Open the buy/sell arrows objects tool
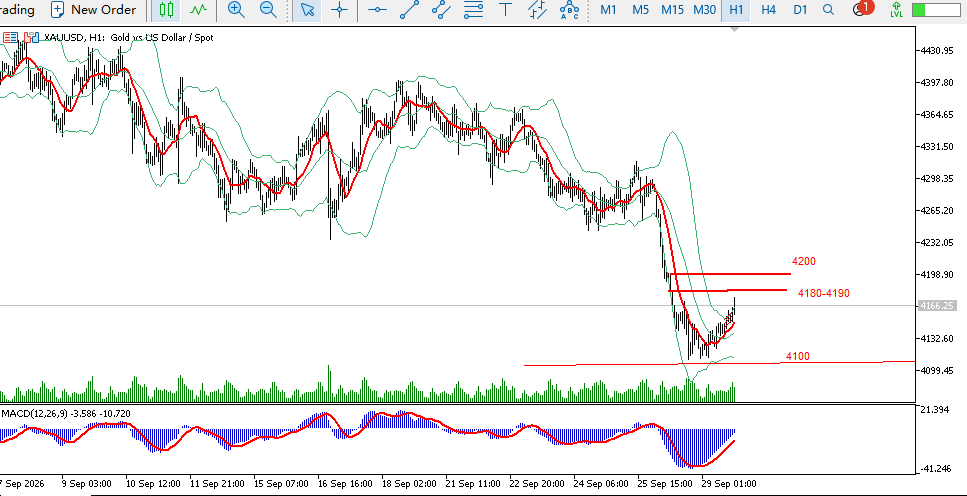 (x=537, y=10)
